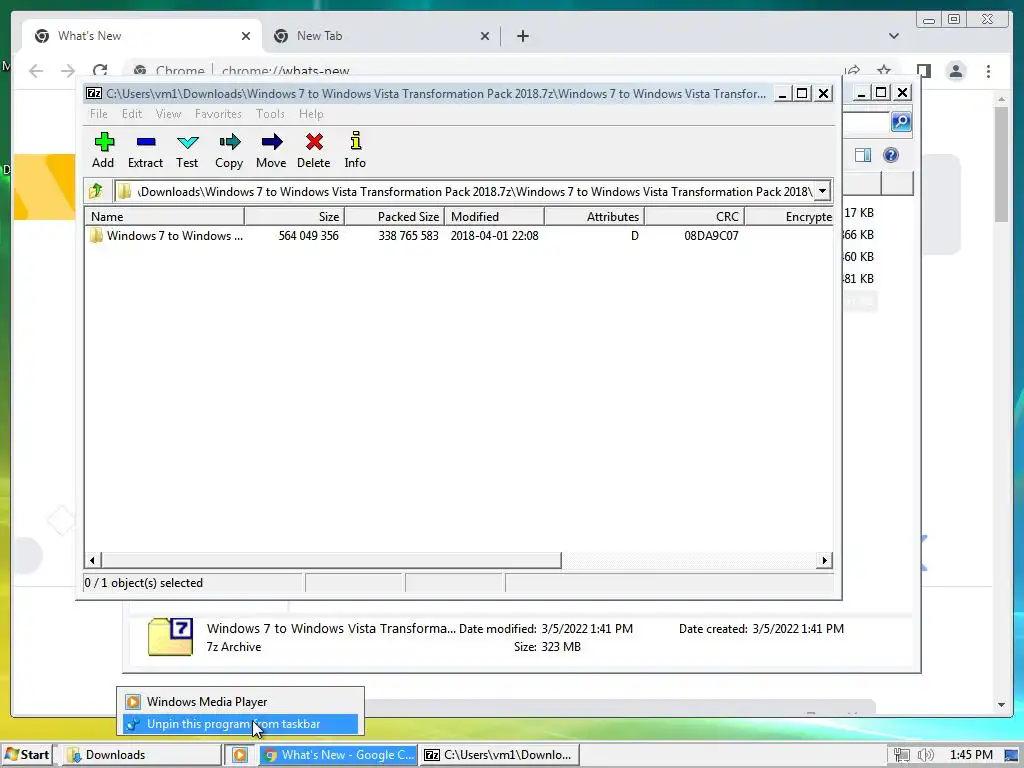Sort by the Name column header
This screenshot has height=768, width=1024.
[x=165, y=216]
